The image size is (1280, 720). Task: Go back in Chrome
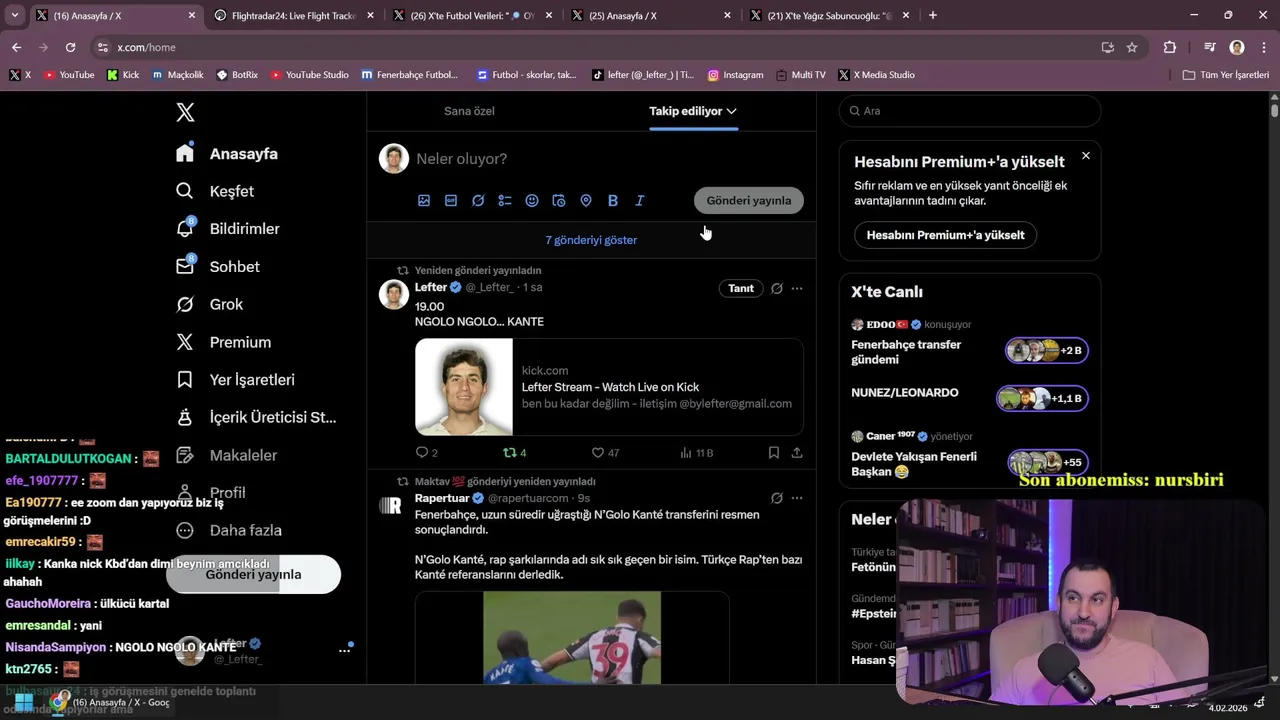click(16, 47)
